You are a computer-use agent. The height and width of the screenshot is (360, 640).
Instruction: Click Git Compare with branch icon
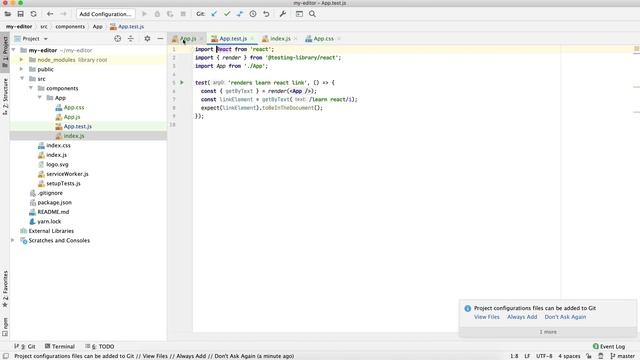pos(240,14)
